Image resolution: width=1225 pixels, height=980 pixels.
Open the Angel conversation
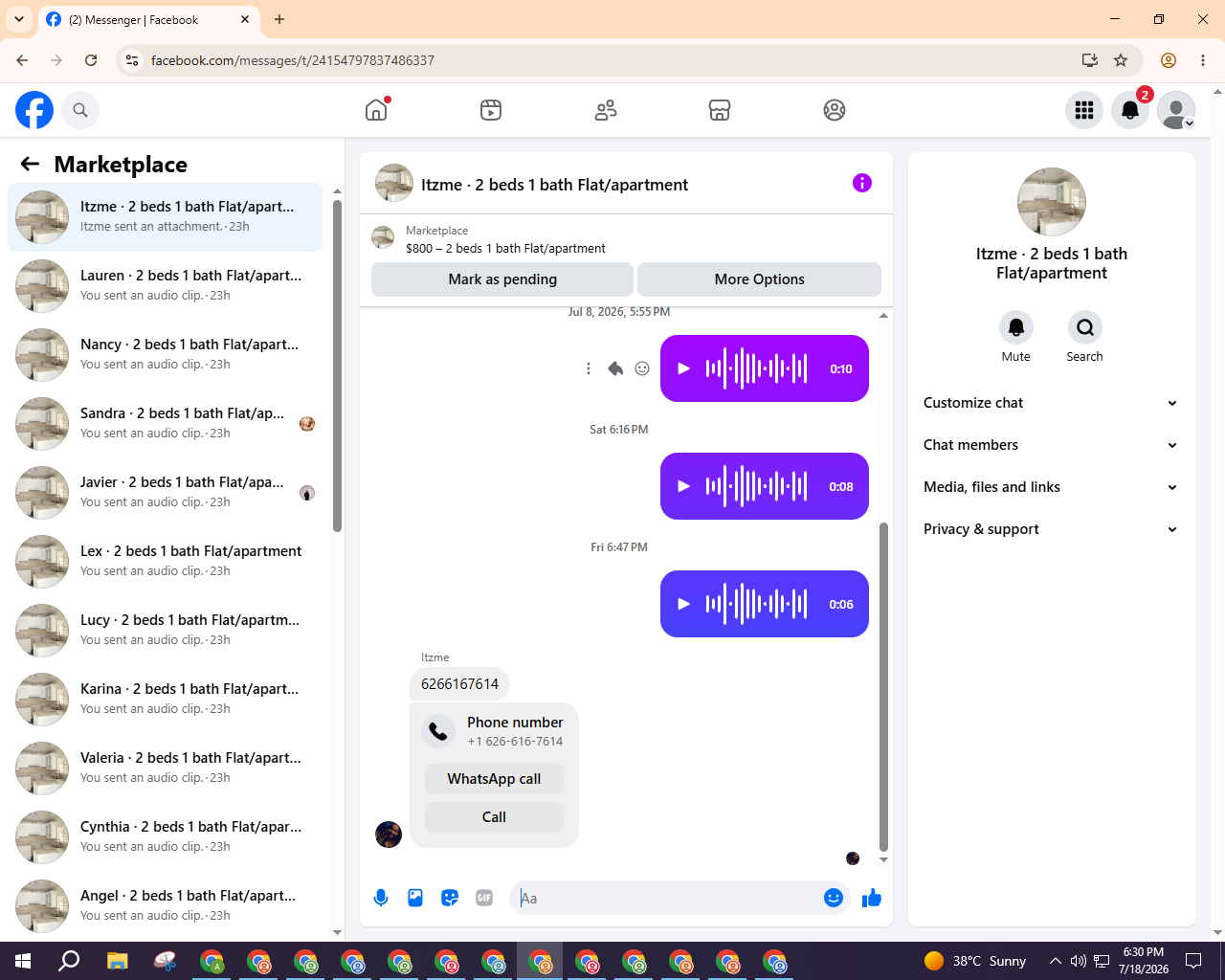[x=166, y=906]
